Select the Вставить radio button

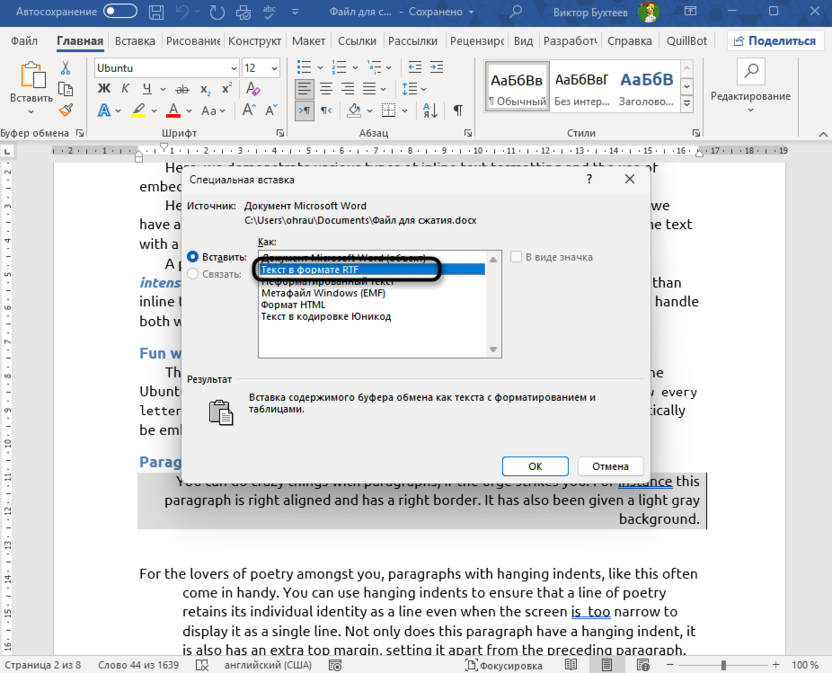[193, 257]
